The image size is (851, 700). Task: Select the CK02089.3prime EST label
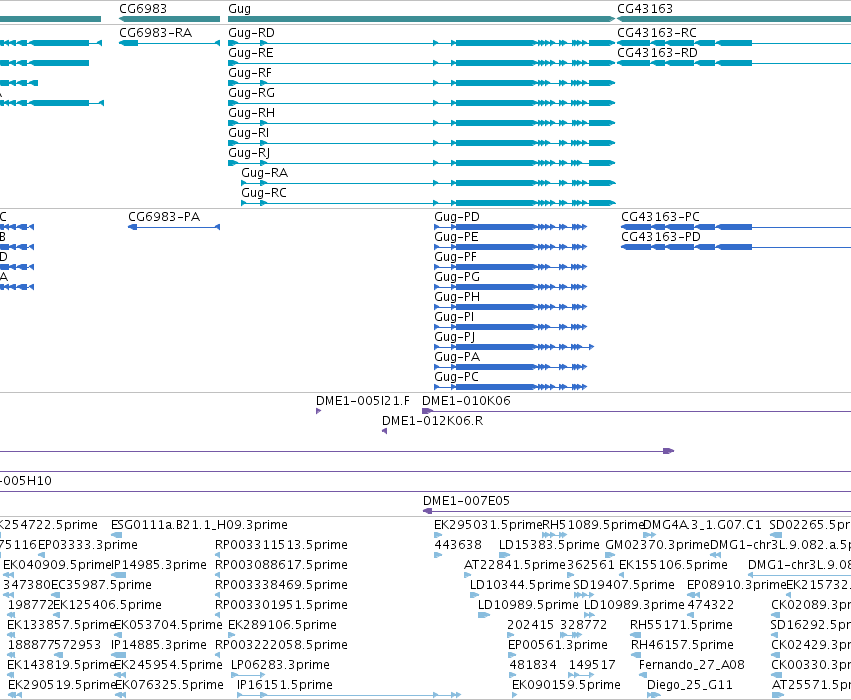811,605
